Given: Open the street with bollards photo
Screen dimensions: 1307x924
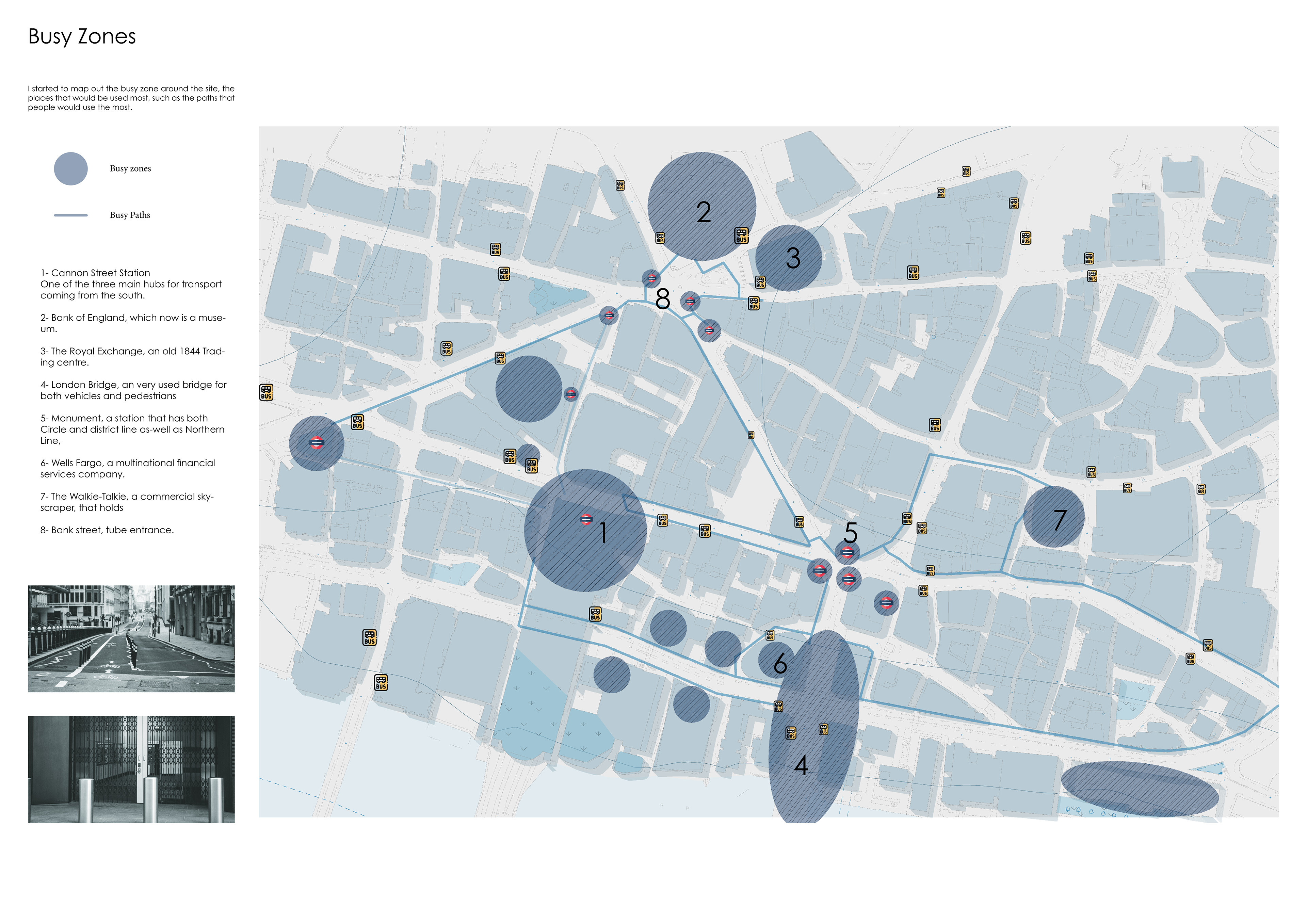Looking at the screenshot, I should [x=131, y=638].
